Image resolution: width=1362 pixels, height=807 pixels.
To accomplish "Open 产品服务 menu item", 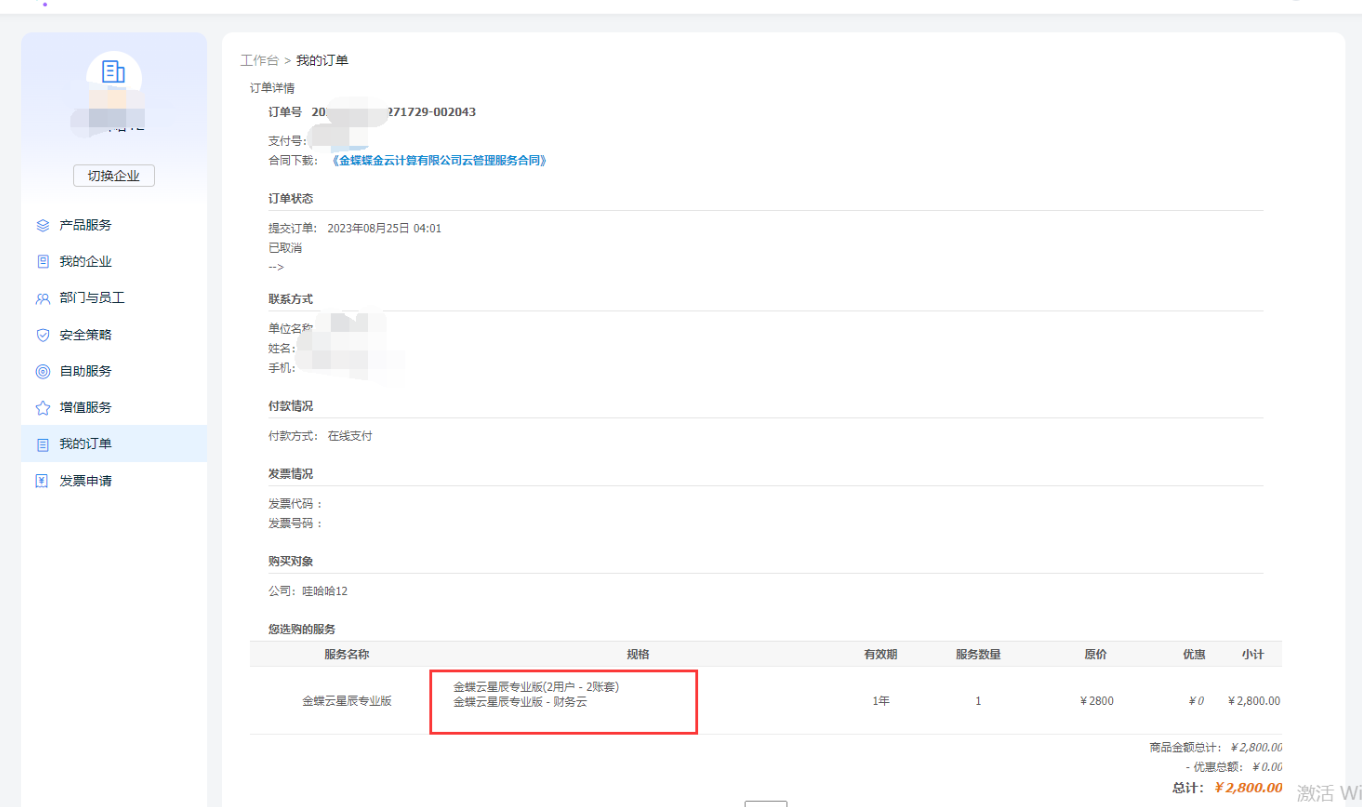I will pyautogui.click(x=114, y=225).
